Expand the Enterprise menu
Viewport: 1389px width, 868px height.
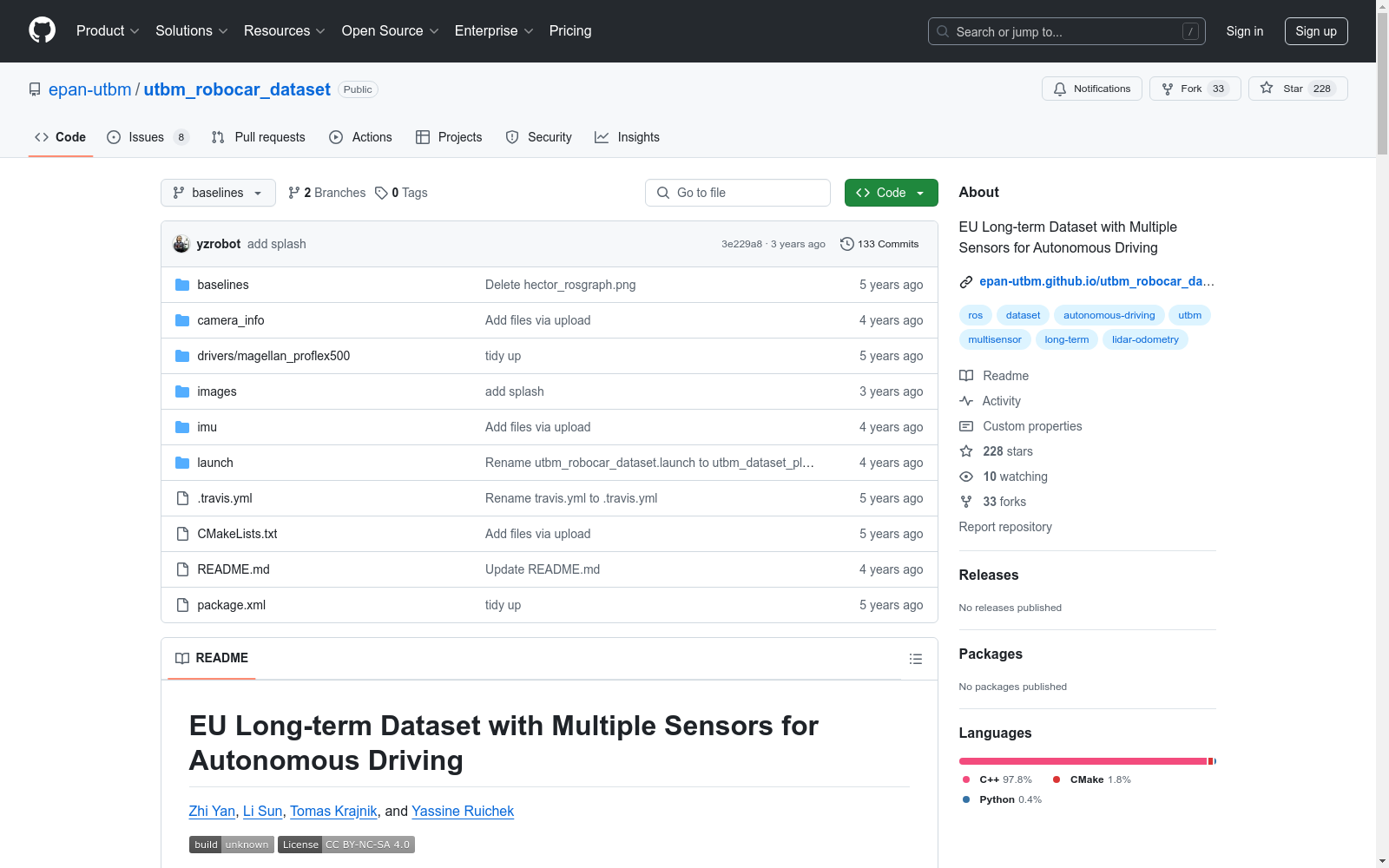click(x=494, y=31)
